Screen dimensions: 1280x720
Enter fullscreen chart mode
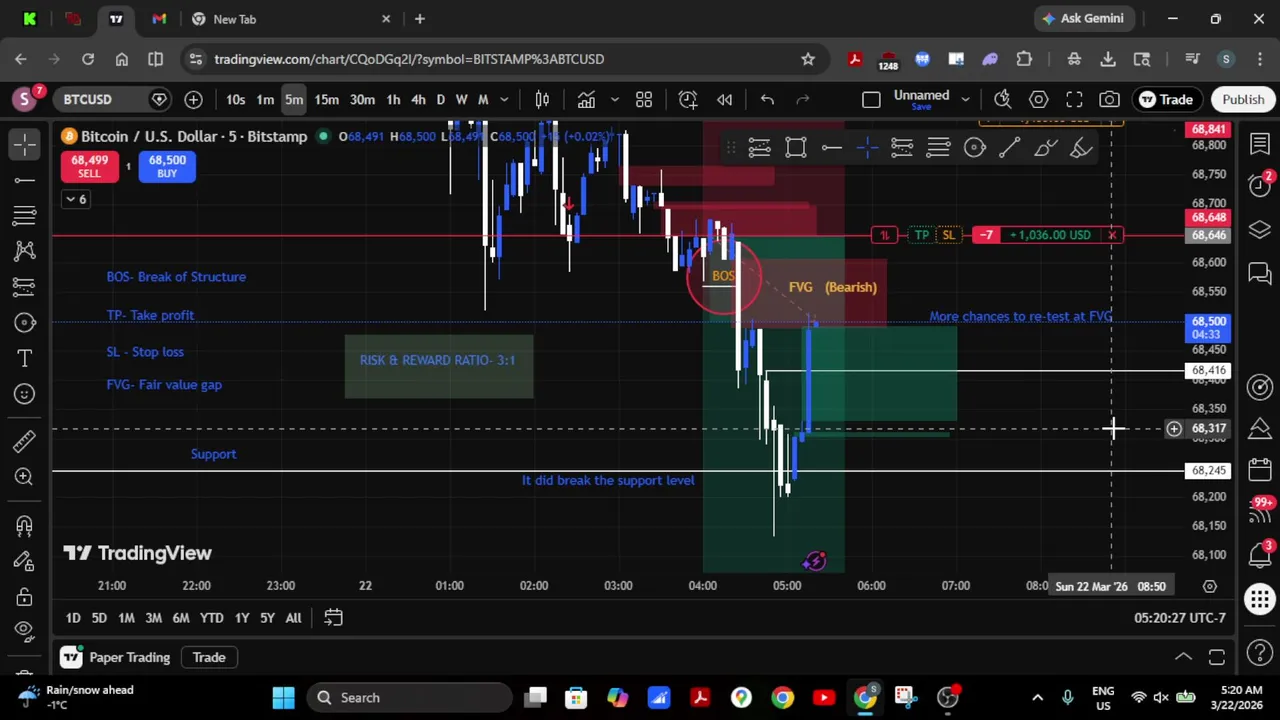pyautogui.click(x=1074, y=99)
